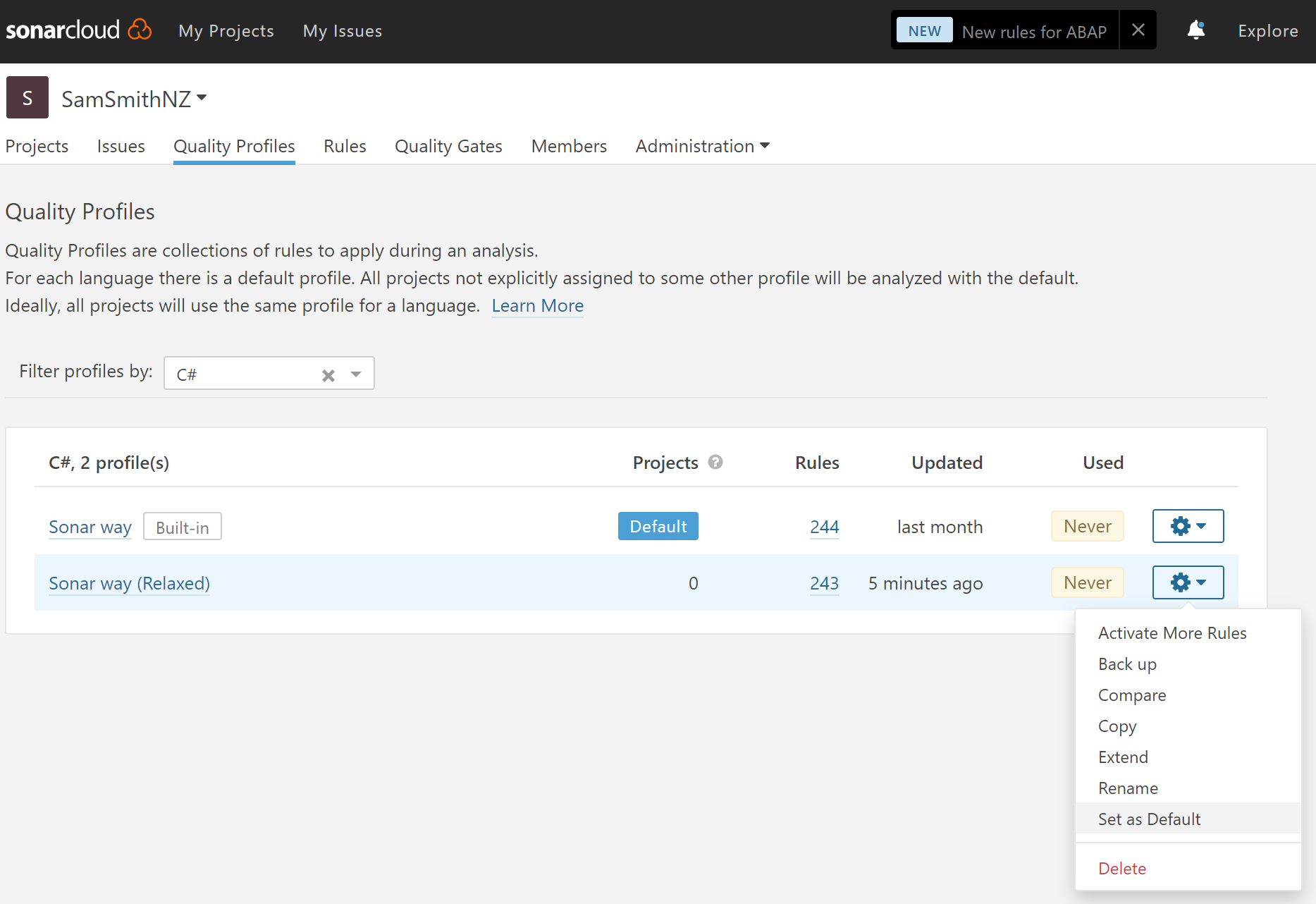This screenshot has height=904, width=1316.
Task: View the 244 rules of Sonar way
Action: (x=824, y=527)
